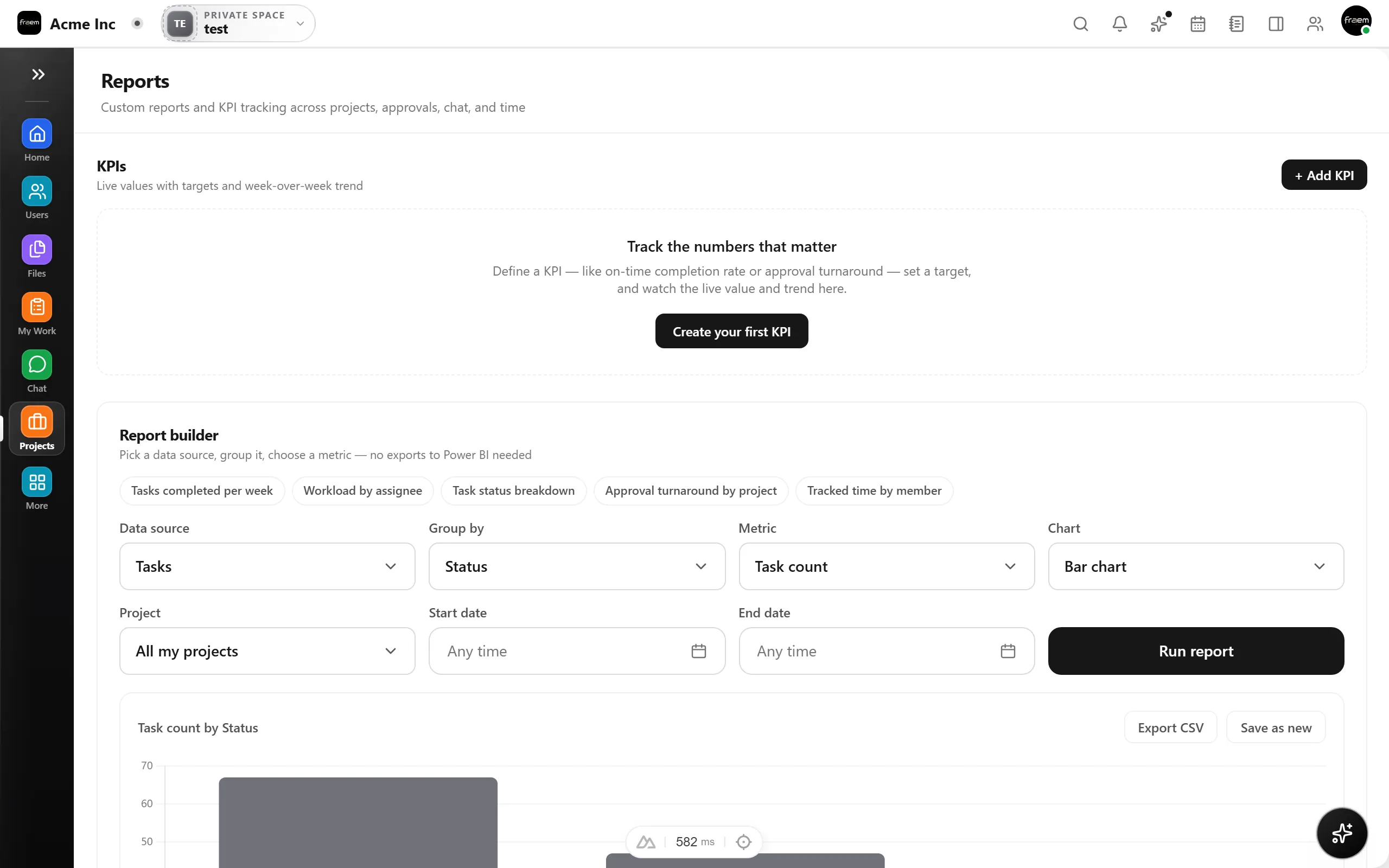Open the Metric dropdown showing Task count
The height and width of the screenshot is (868, 1389).
click(x=886, y=566)
